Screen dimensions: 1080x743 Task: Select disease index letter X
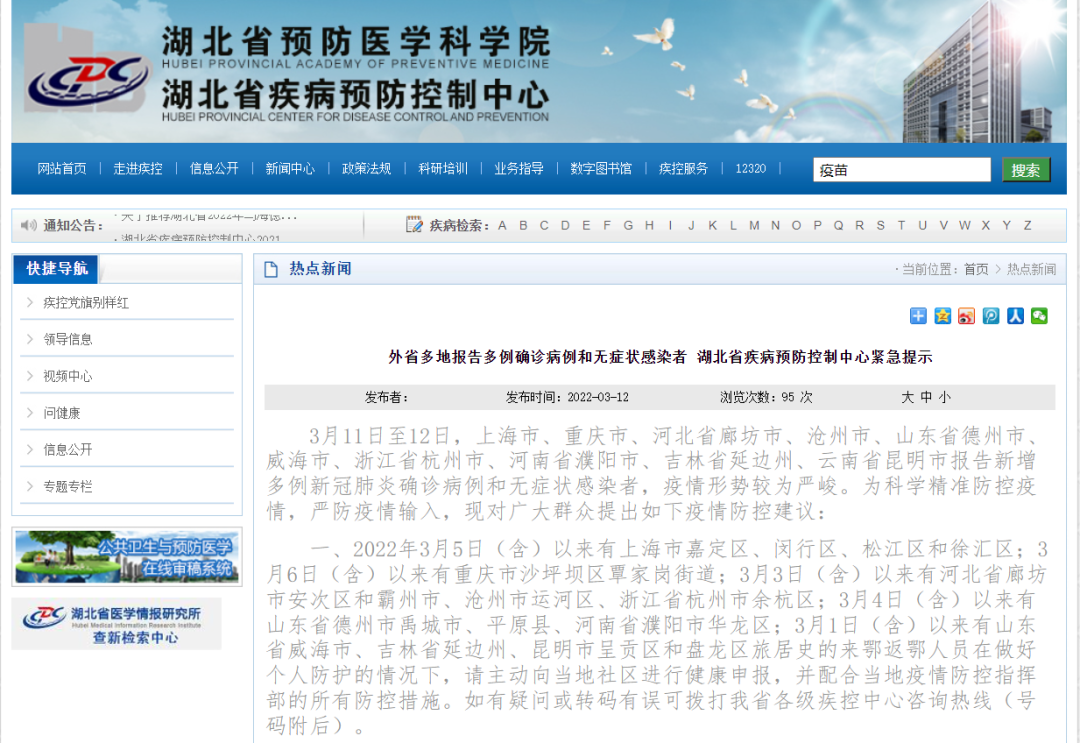click(x=986, y=225)
